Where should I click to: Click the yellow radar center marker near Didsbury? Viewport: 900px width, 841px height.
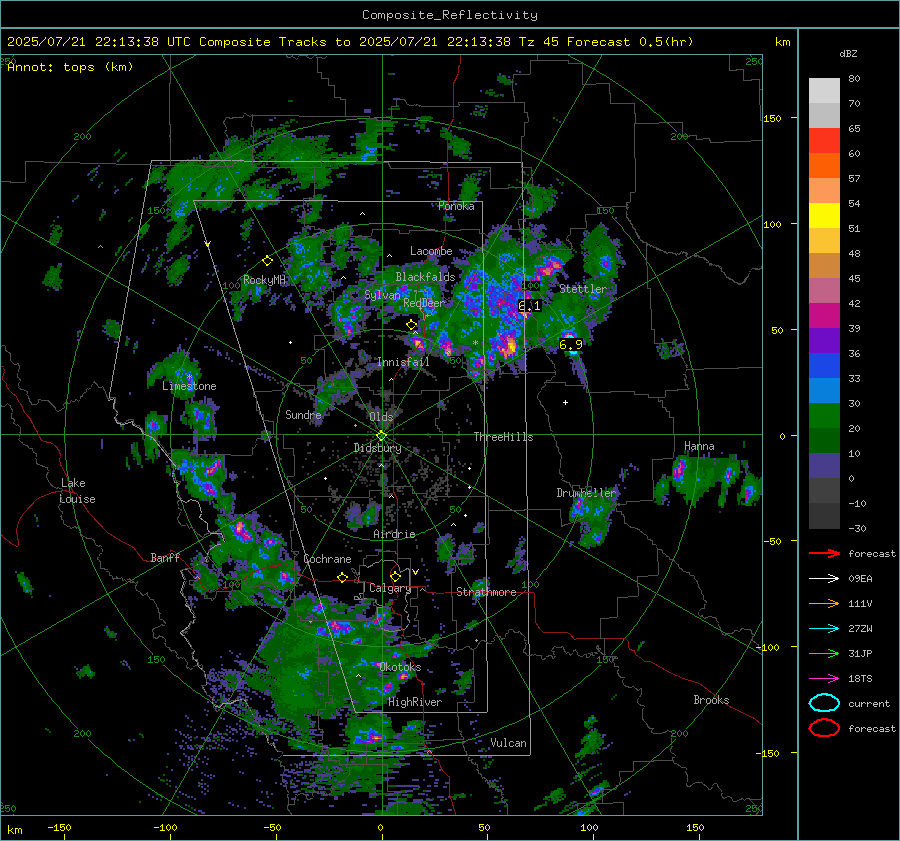[x=381, y=436]
